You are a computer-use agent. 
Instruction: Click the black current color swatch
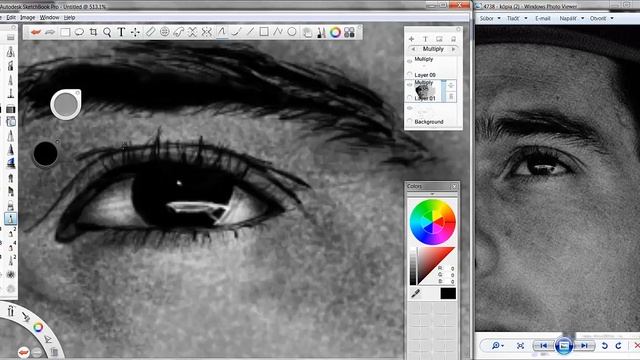point(448,293)
